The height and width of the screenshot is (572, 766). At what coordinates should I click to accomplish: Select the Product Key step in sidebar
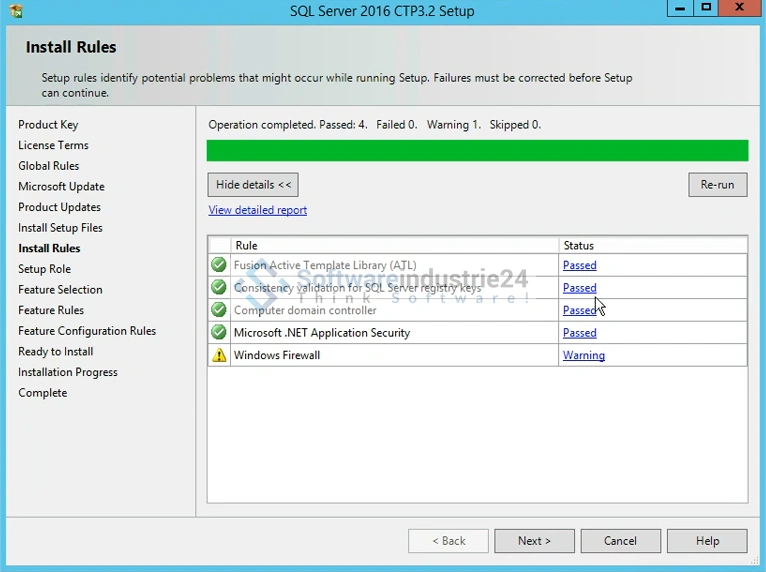pos(48,125)
